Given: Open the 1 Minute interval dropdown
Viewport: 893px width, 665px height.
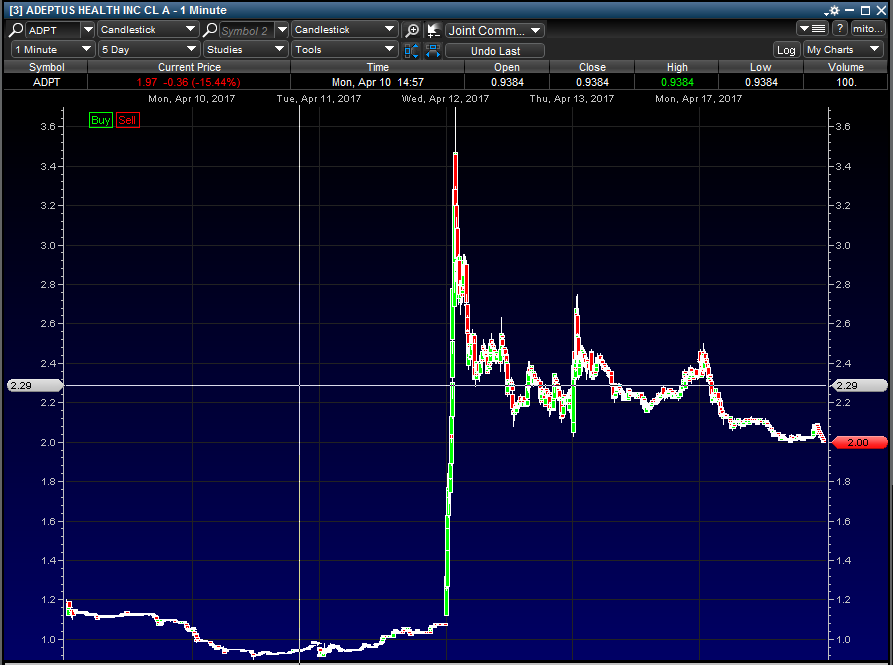Looking at the screenshot, I should [52, 50].
